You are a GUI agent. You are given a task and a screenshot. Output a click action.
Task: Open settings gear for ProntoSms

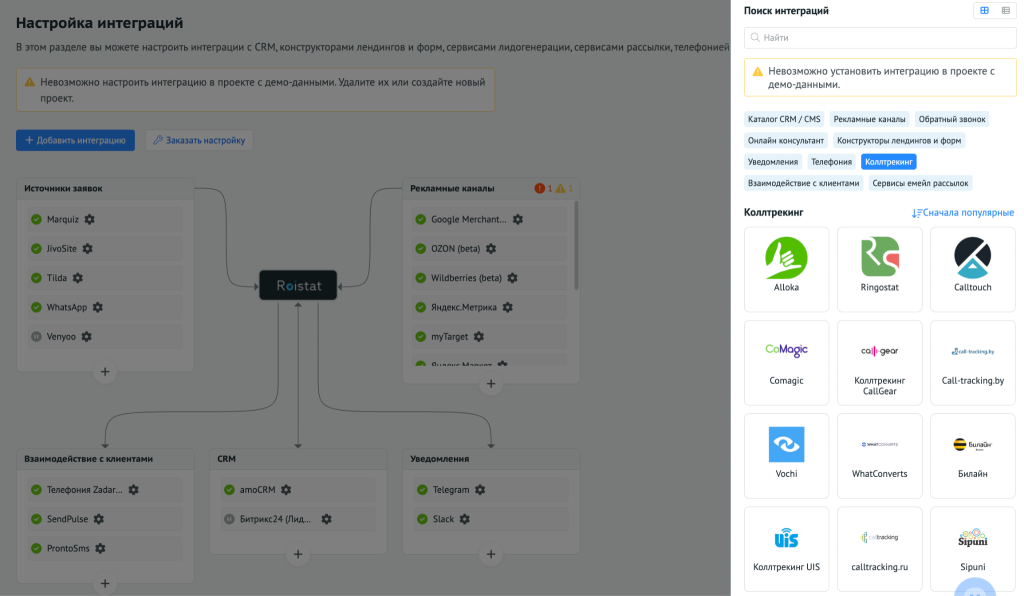click(100, 548)
